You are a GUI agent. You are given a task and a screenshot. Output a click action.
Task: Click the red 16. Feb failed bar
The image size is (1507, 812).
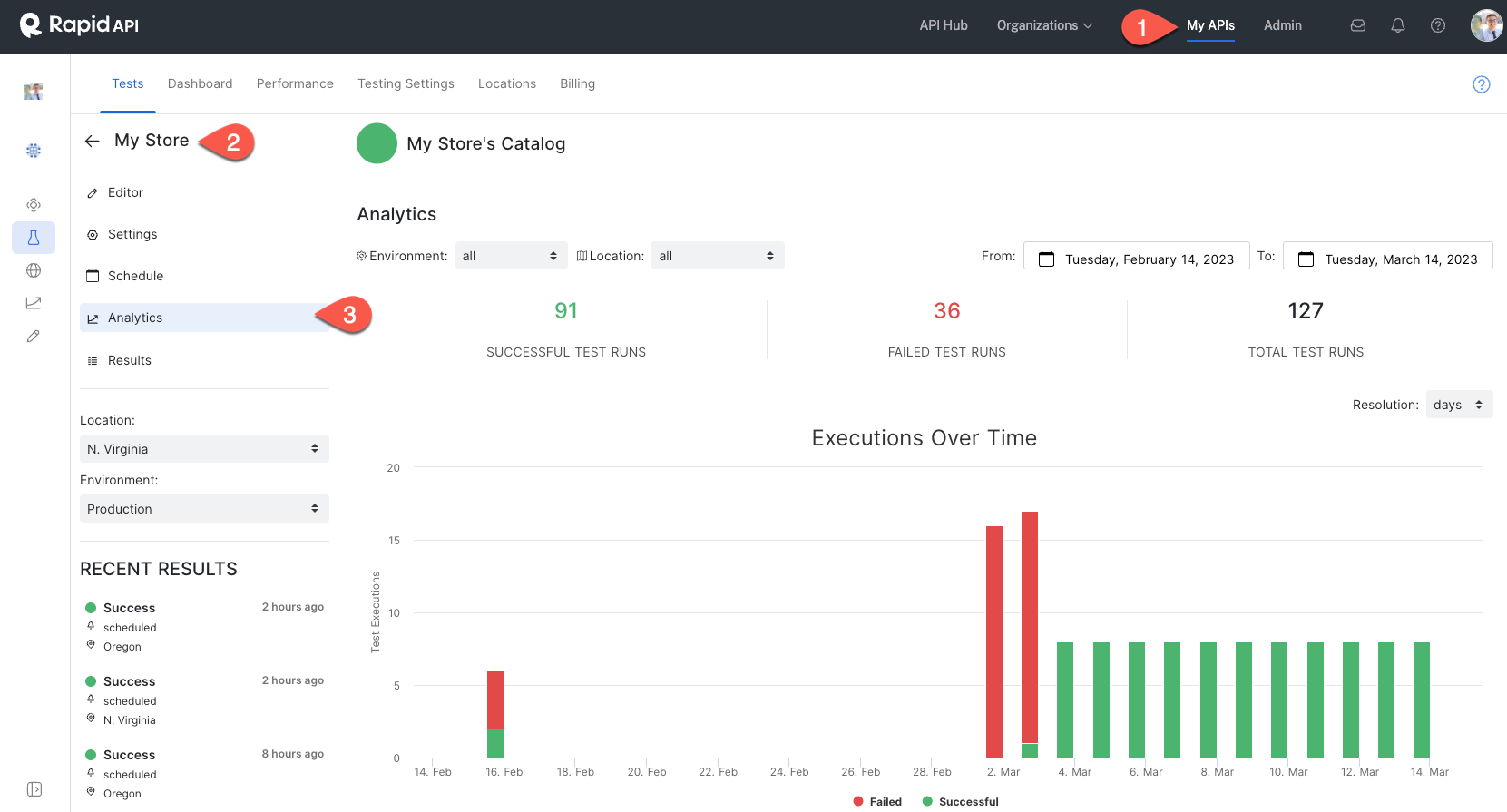(495, 699)
